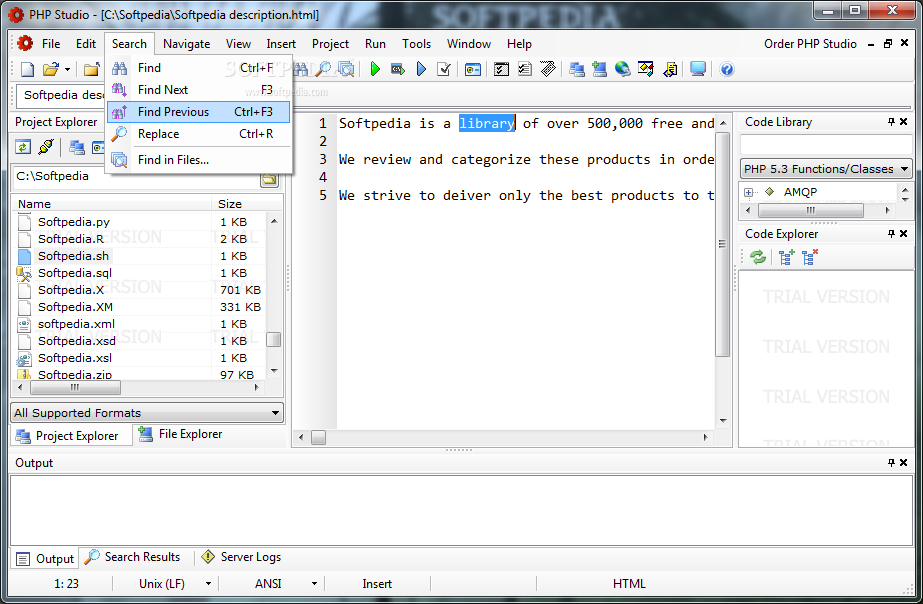Click the keyboard shortcuts toolbar icon
This screenshot has height=604, width=923.
click(x=548, y=69)
